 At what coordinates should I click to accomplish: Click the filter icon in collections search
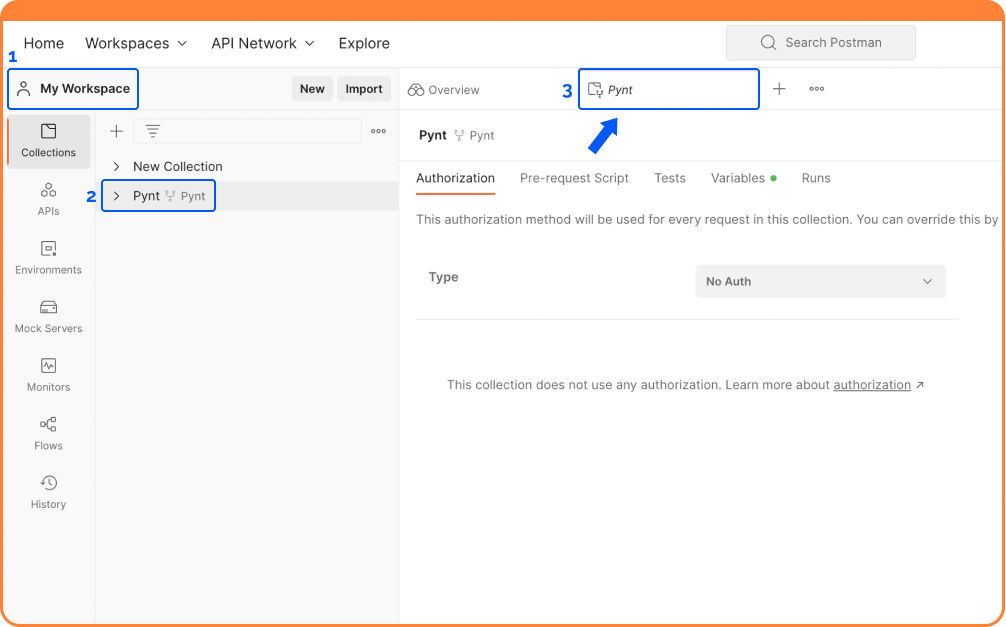tap(153, 132)
